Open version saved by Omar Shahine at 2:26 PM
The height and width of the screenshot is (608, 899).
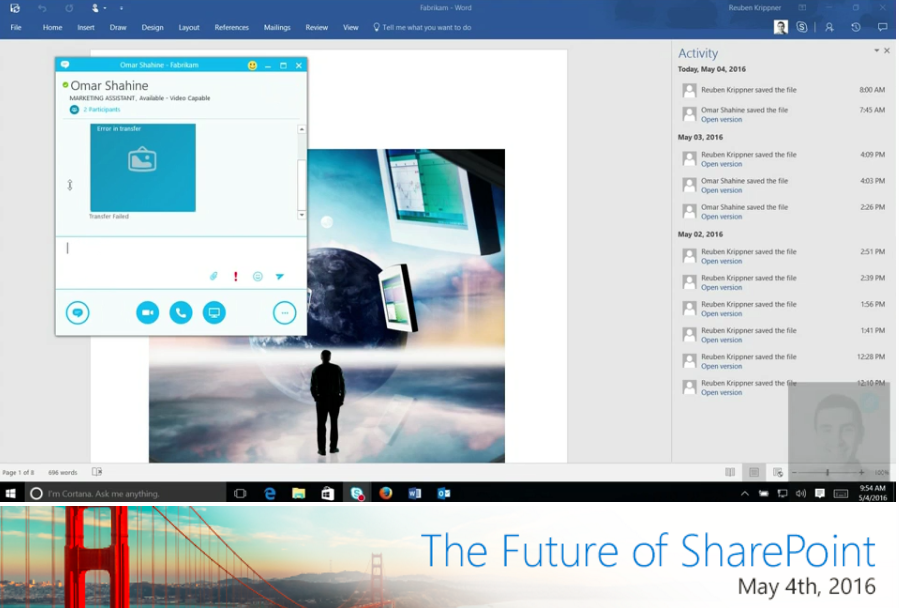[x=721, y=216]
